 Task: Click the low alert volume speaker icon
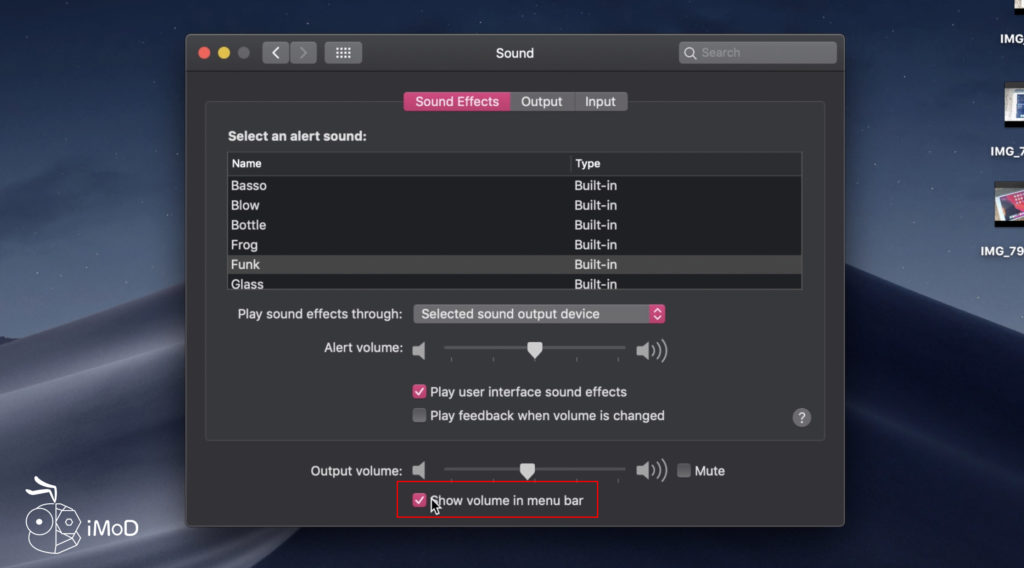pos(419,351)
